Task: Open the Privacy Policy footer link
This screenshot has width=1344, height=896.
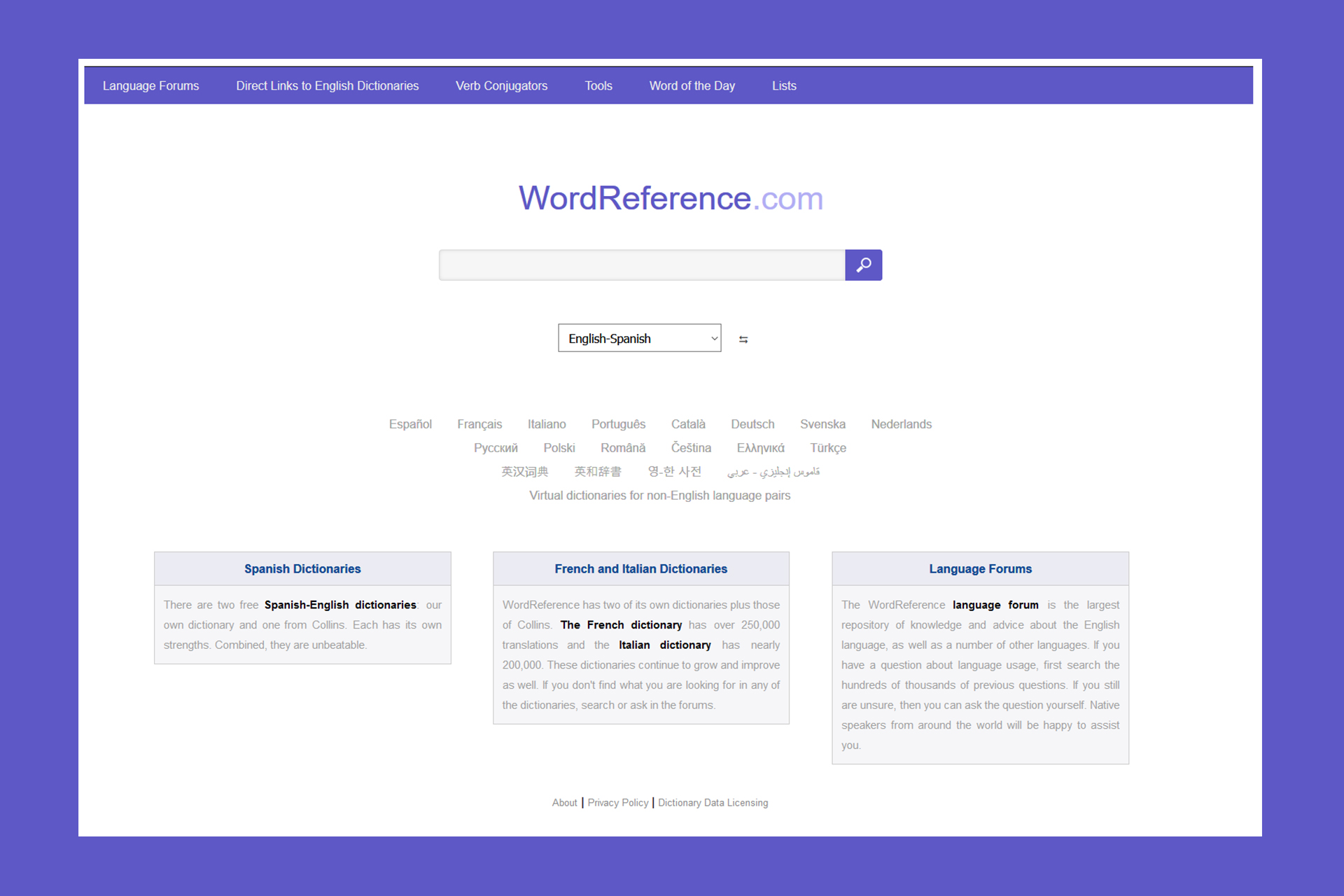Action: pos(618,803)
